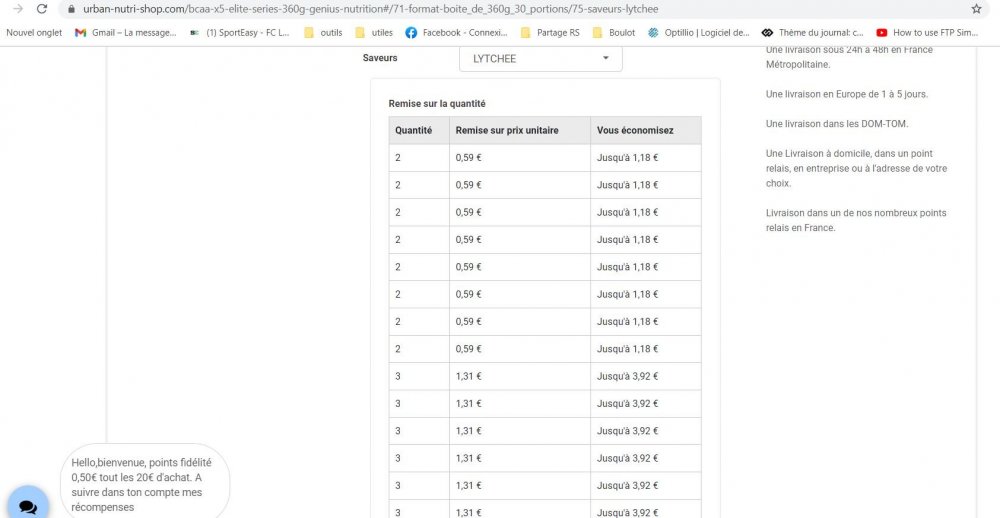Reload the page with the refresh icon
Image resolution: width=1000 pixels, height=518 pixels.
pos(41,9)
